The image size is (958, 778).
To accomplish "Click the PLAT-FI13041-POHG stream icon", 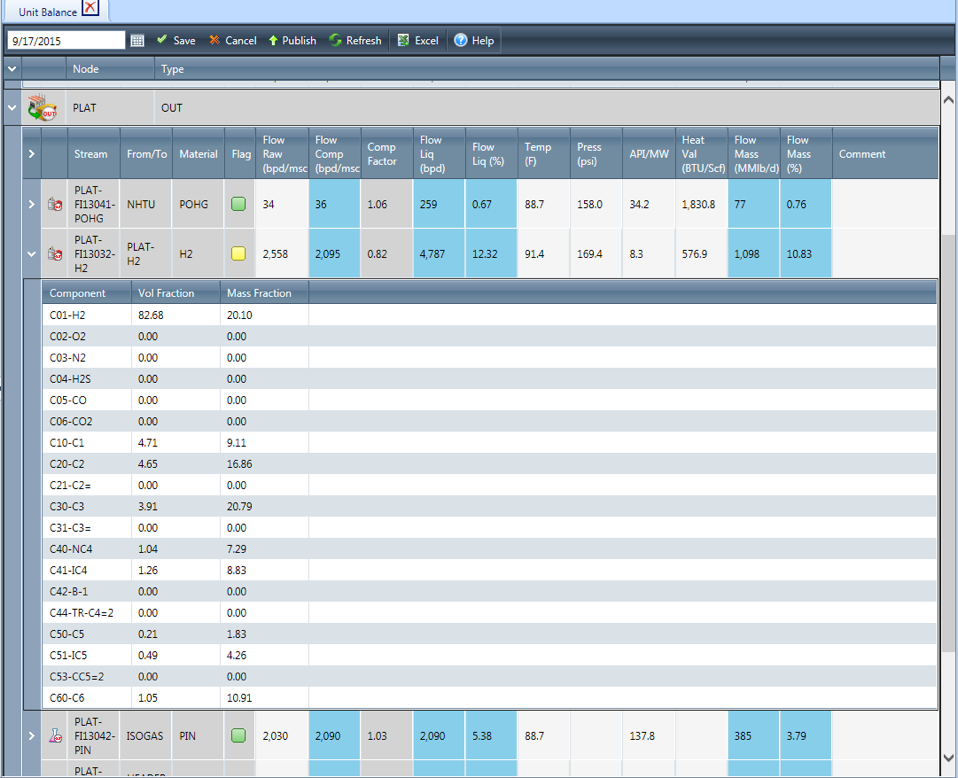I will [x=55, y=204].
